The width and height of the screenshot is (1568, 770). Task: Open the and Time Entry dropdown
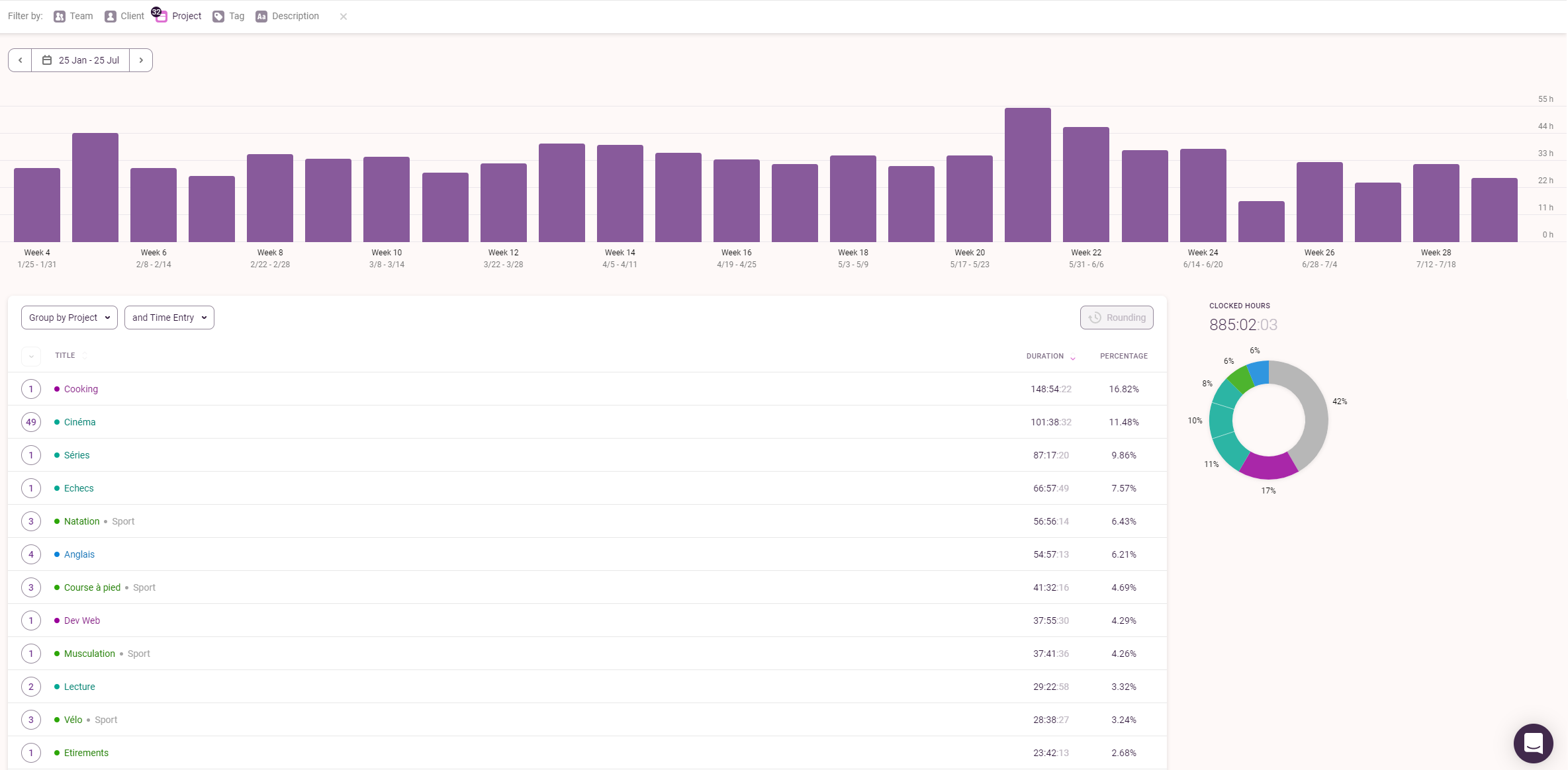click(x=169, y=318)
